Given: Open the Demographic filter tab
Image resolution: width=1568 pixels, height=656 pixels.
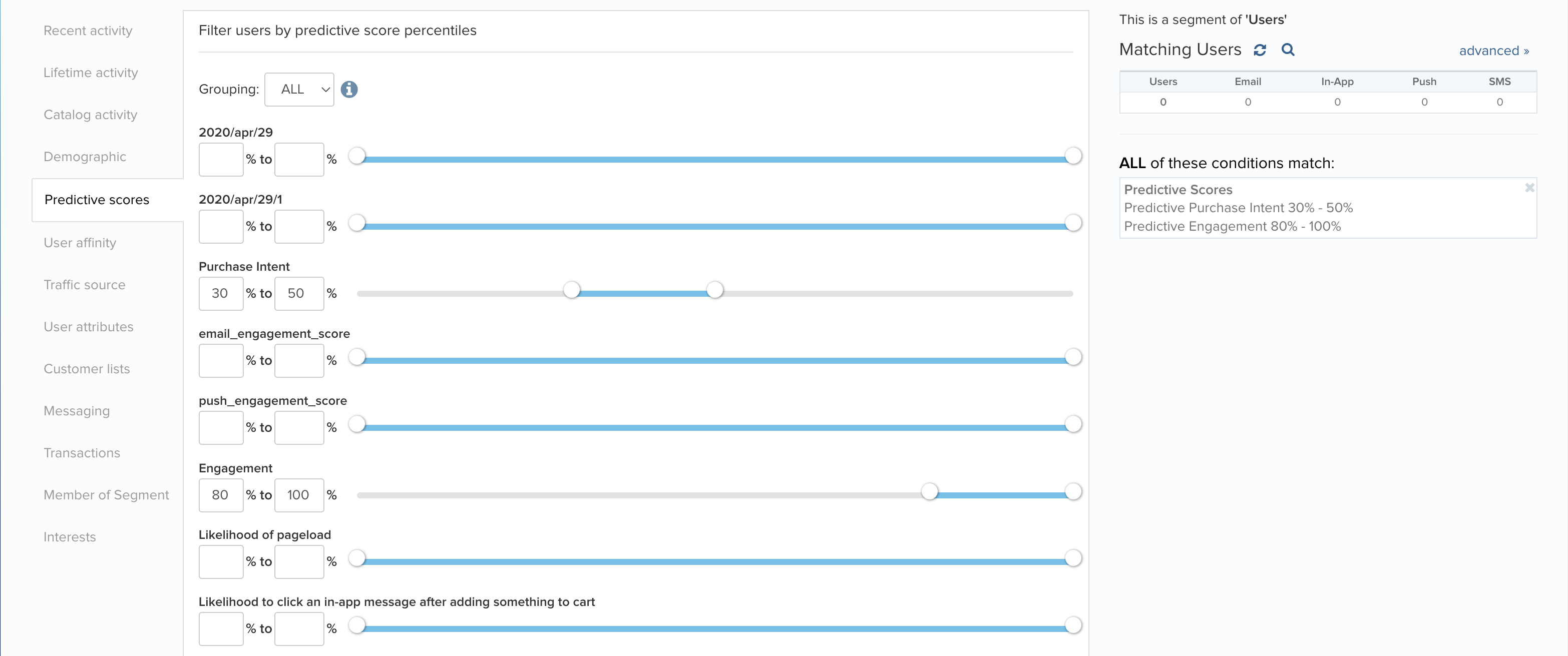Looking at the screenshot, I should tap(85, 157).
